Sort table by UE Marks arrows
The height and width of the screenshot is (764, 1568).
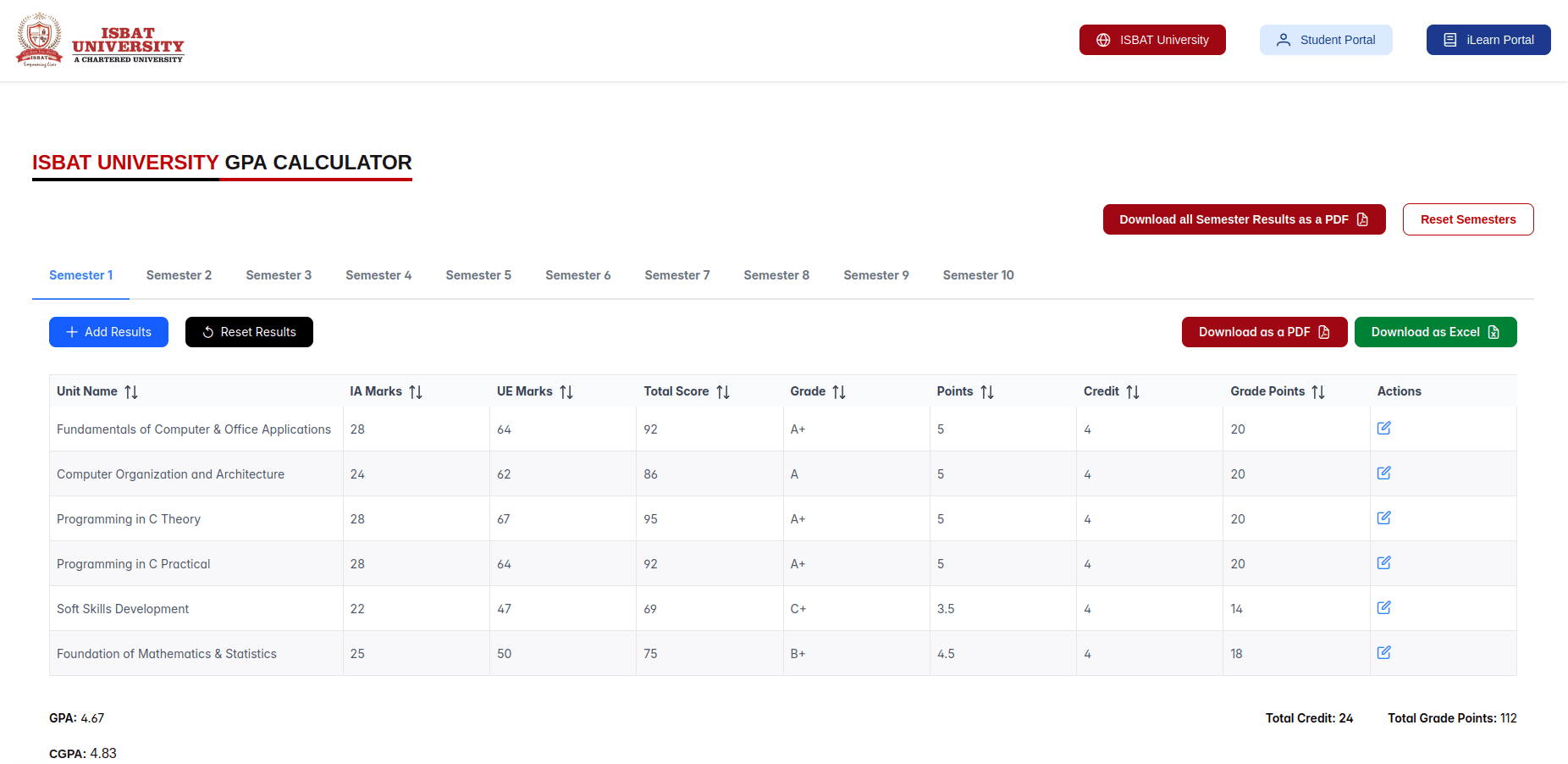[566, 392]
